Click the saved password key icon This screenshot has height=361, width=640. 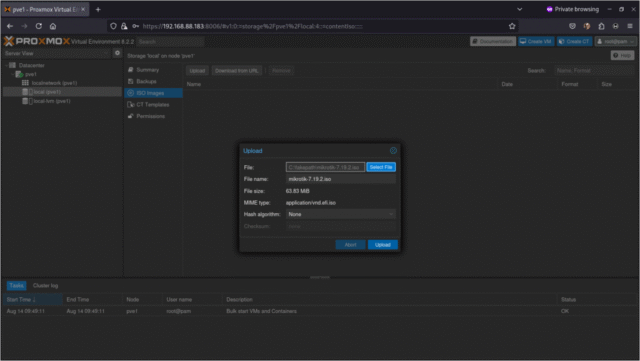[136, 26]
